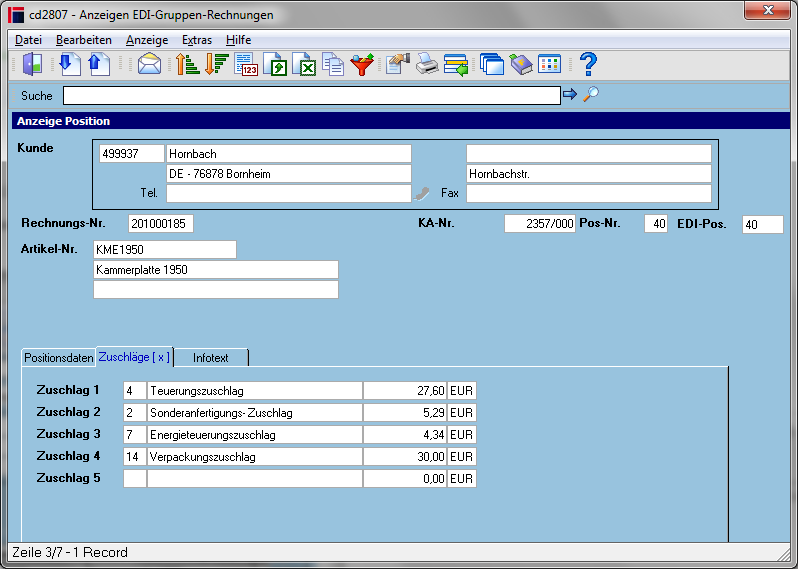Screen dimensions: 798x569
Task: Switch to the Infotext tab
Action: 211,358
